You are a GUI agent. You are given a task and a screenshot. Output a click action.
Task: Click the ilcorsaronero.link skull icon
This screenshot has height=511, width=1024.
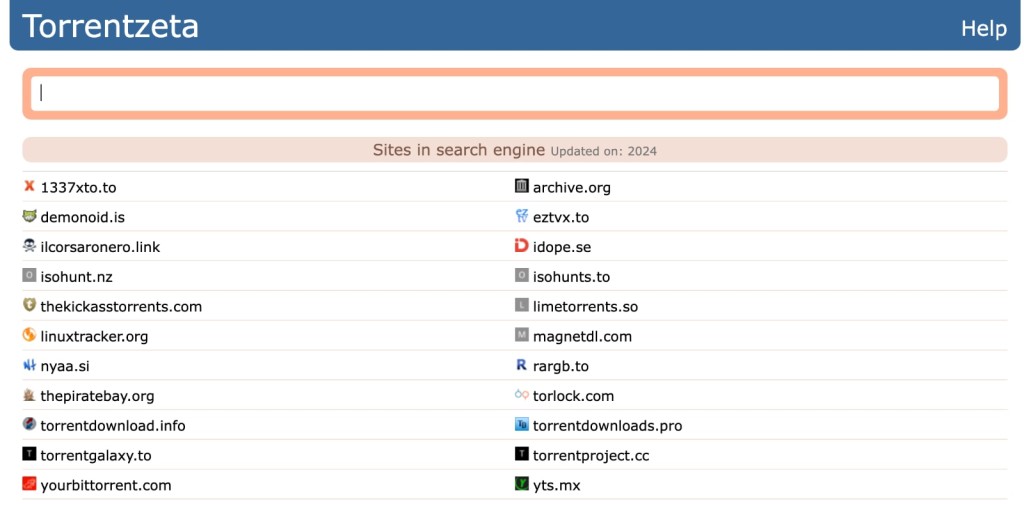click(x=29, y=246)
